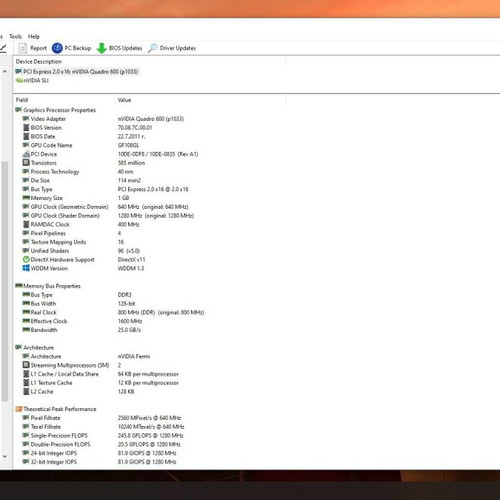Select the BIOS Date row
The image size is (500, 500).
[x=84, y=136]
